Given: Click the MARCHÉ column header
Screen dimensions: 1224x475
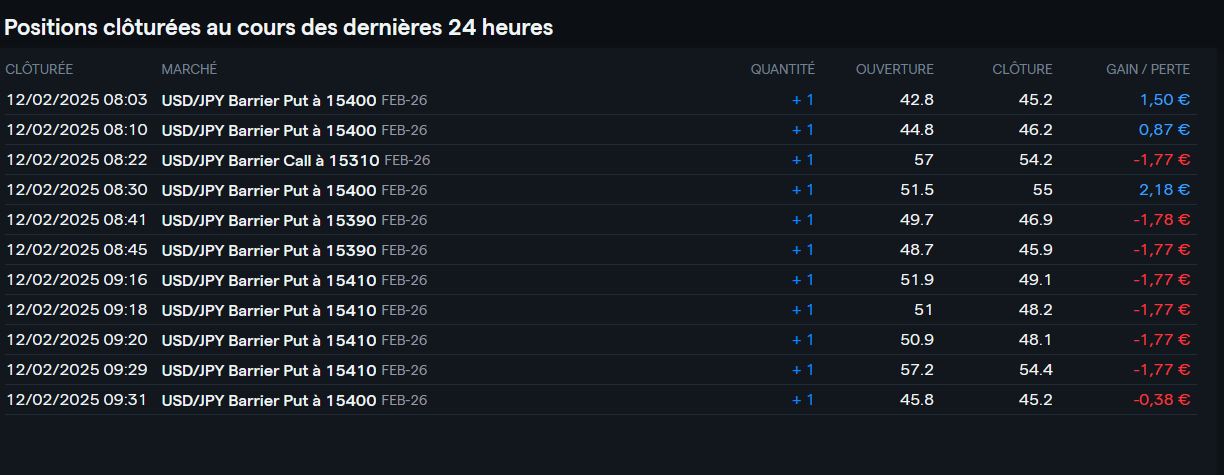Looking at the screenshot, I should (189, 69).
